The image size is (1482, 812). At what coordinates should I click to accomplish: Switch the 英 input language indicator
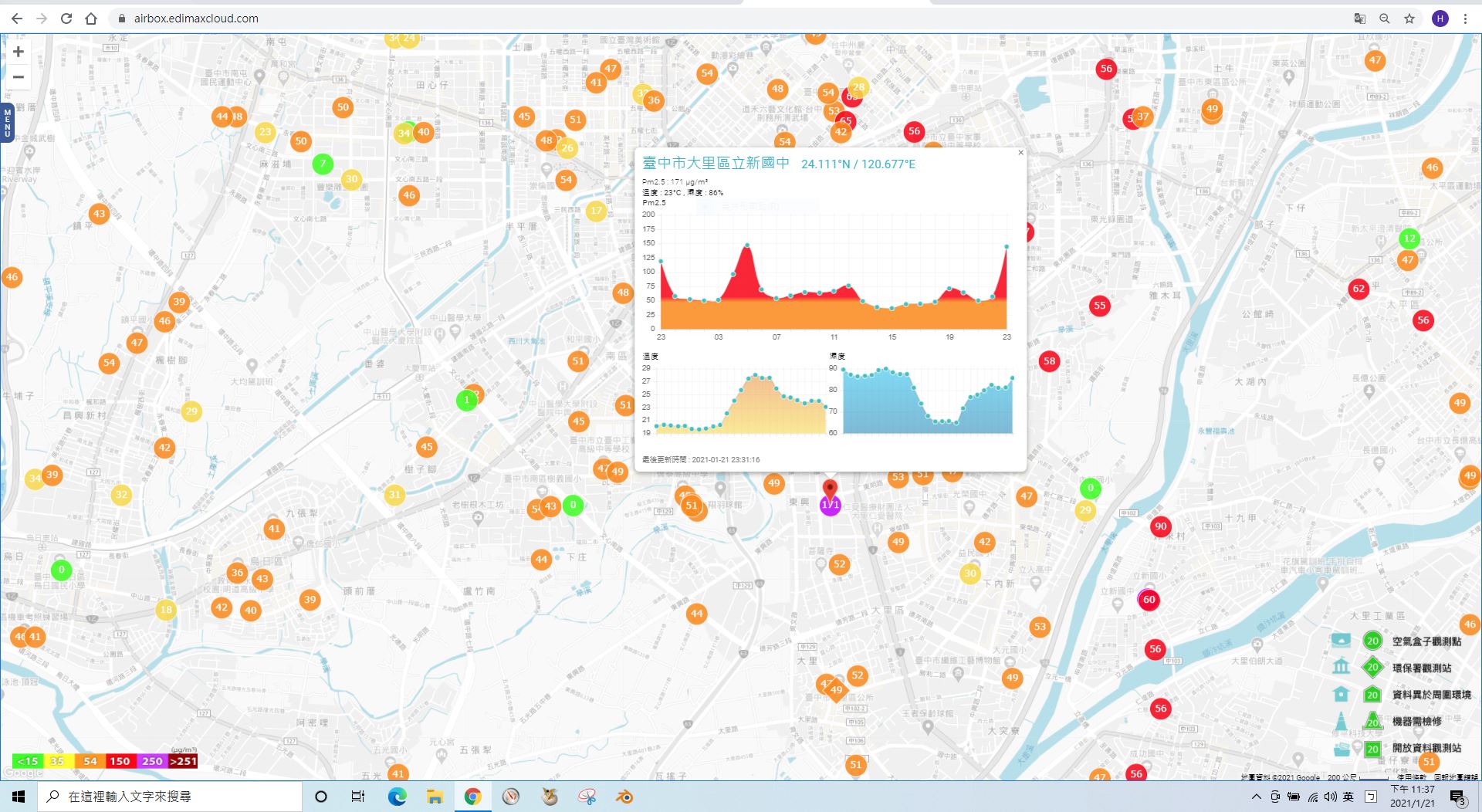pos(1348,797)
